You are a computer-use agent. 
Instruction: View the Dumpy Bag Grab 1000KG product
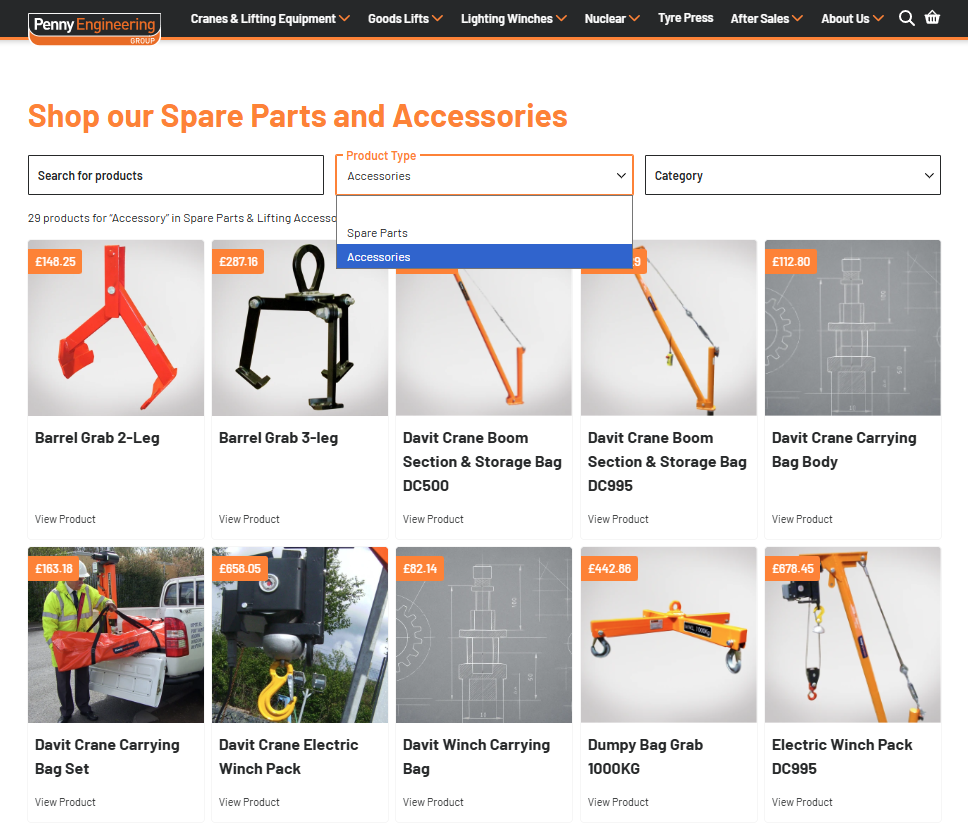618,801
